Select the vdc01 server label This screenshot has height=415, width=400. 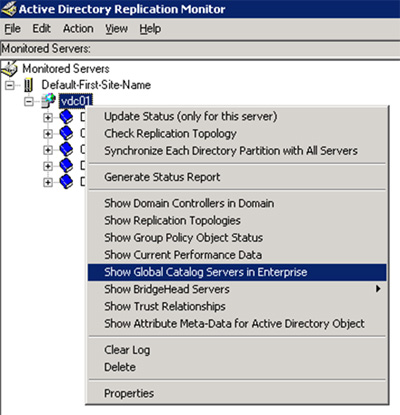(x=75, y=101)
